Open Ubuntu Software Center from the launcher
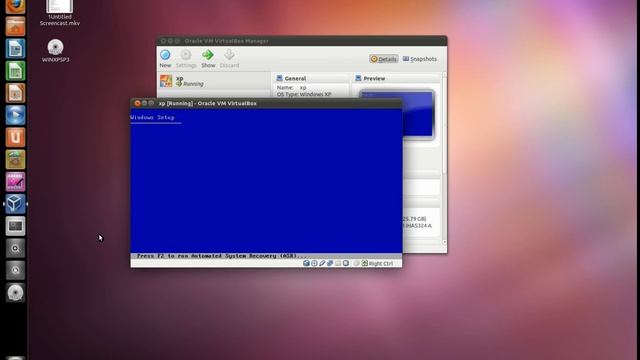 point(16,159)
